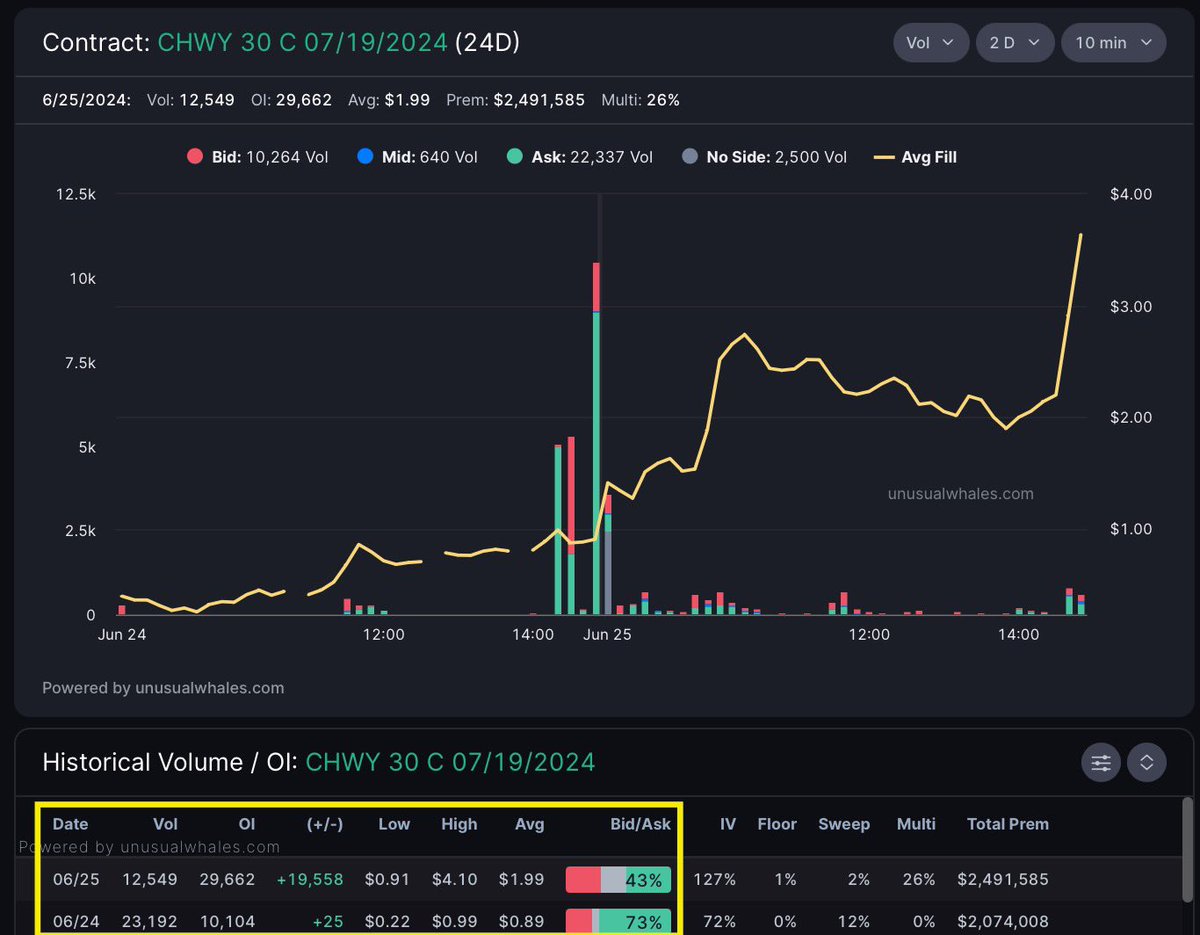Click the Powered by unusualwhales.com link under chart
1200x935 pixels.
pos(163,688)
